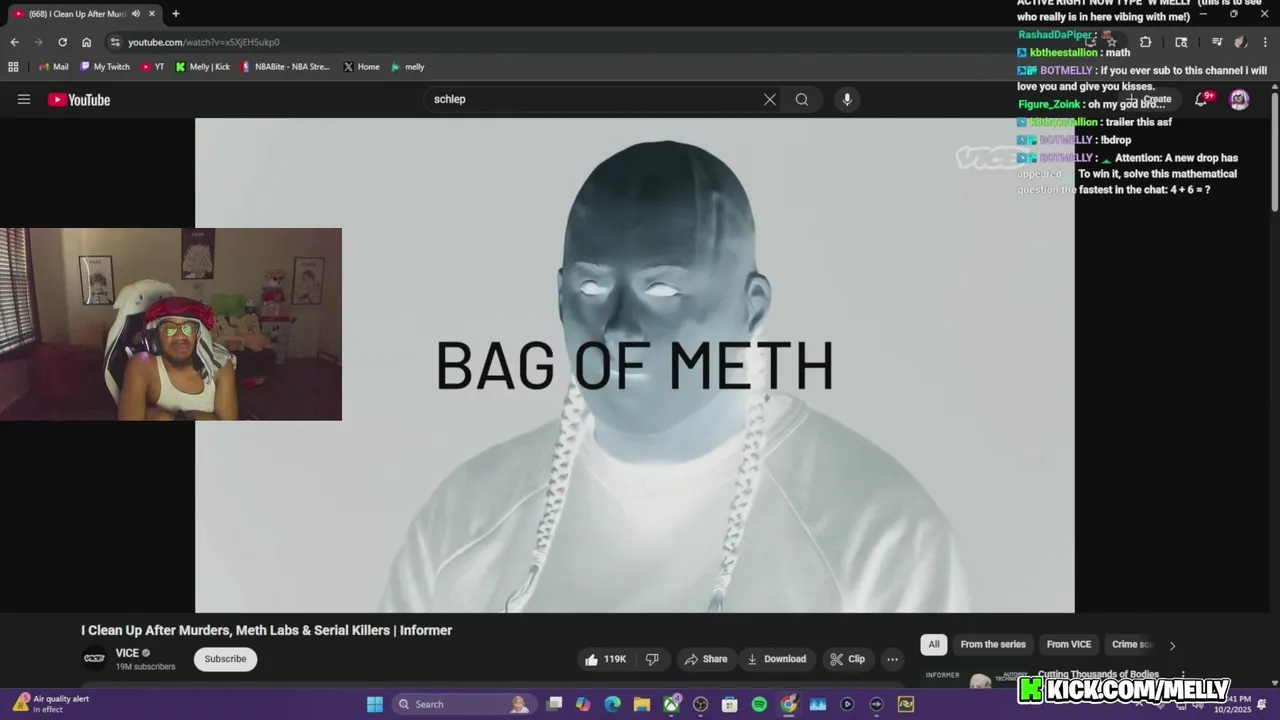Clear the search text with the X icon
Screen dimensions: 1280x720
(x=770, y=99)
